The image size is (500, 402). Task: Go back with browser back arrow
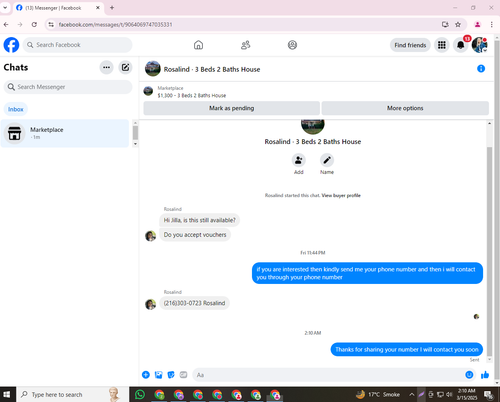coord(6,24)
